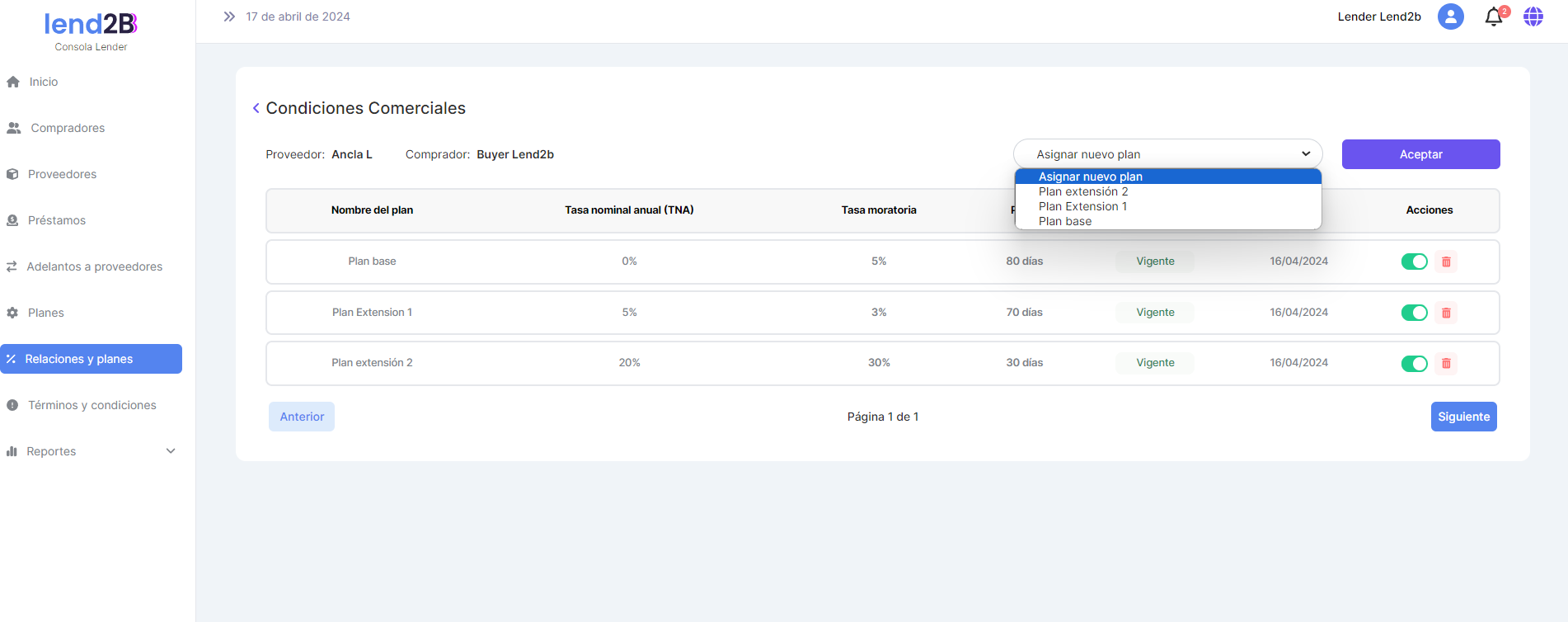This screenshot has height=622, width=1568.
Task: Click the notification bell icon
Action: point(1493,17)
